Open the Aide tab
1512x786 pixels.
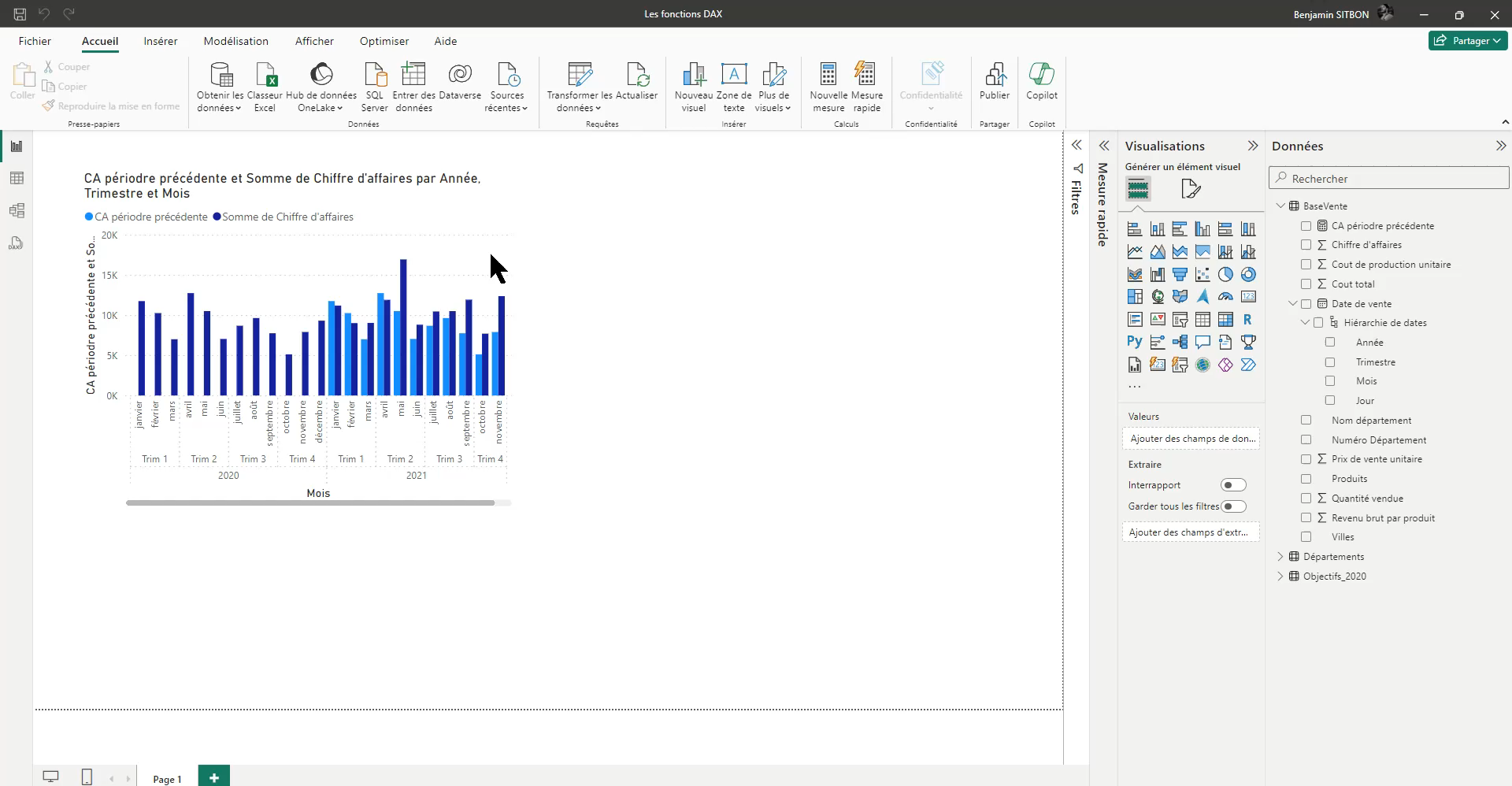click(446, 41)
